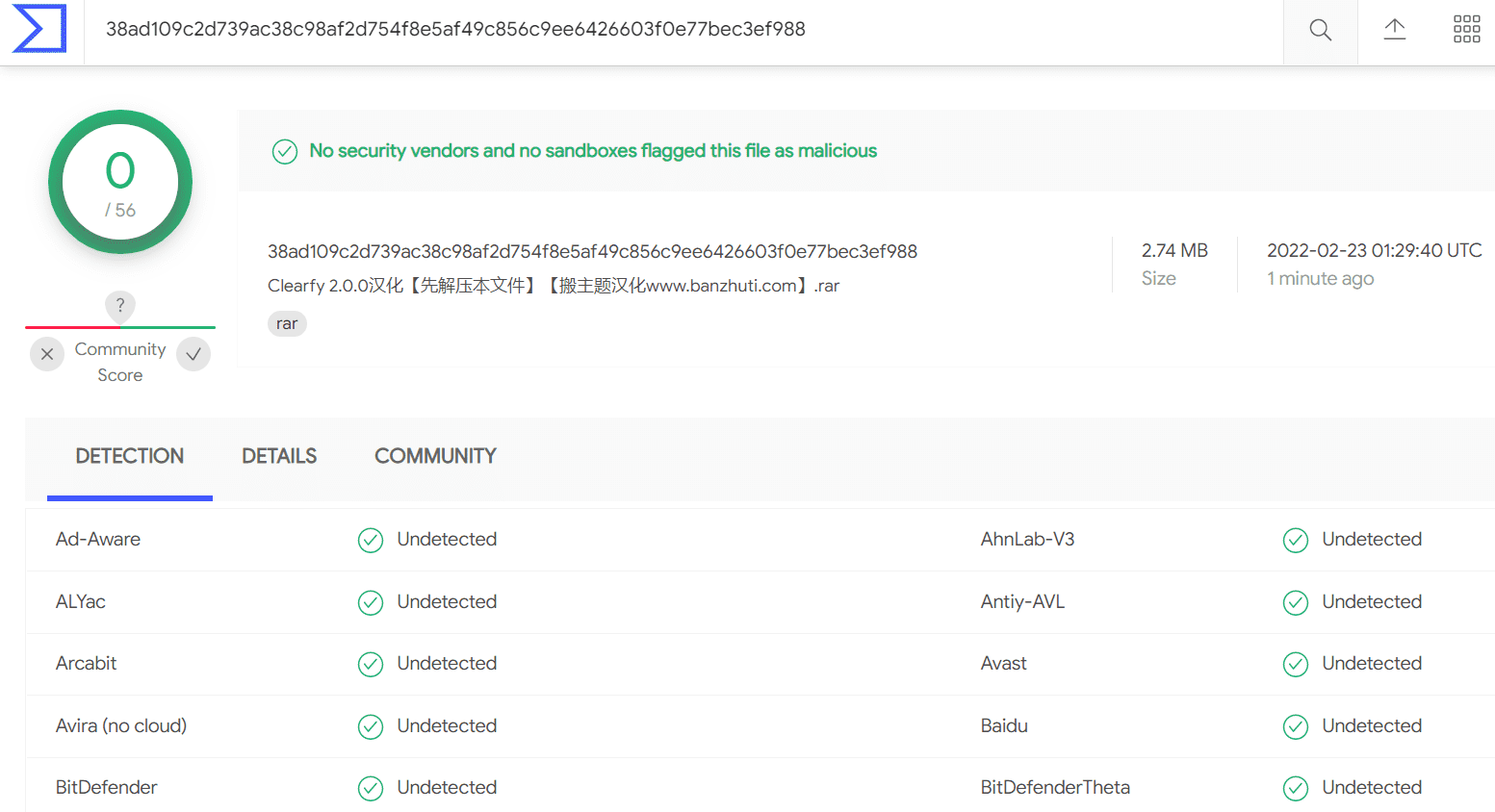Open the VirusTotal sigma logo home
The height and width of the screenshot is (812, 1495).
(x=39, y=29)
